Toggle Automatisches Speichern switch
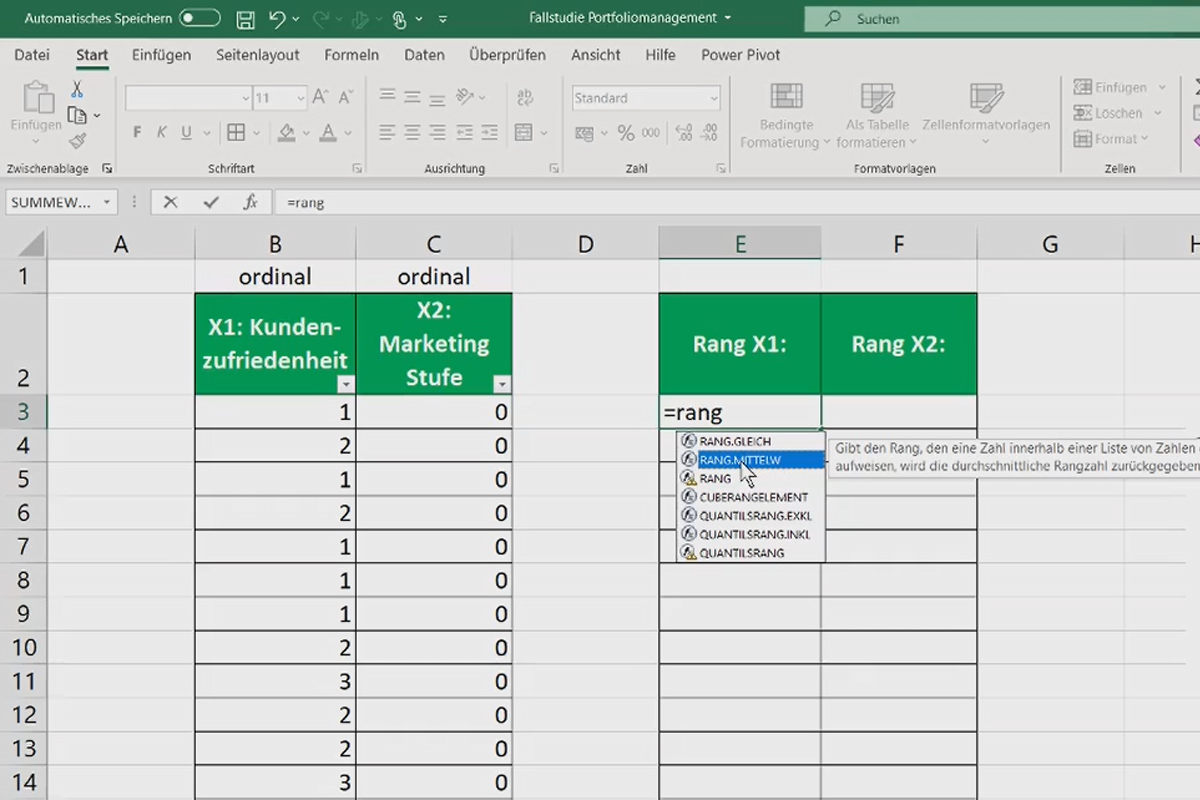This screenshot has width=1200, height=800. click(x=200, y=18)
